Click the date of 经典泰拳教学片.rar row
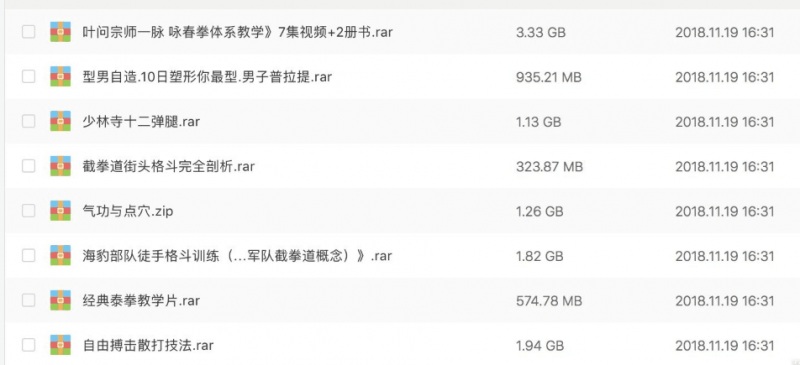Image resolution: width=800 pixels, height=365 pixels. 725,301
